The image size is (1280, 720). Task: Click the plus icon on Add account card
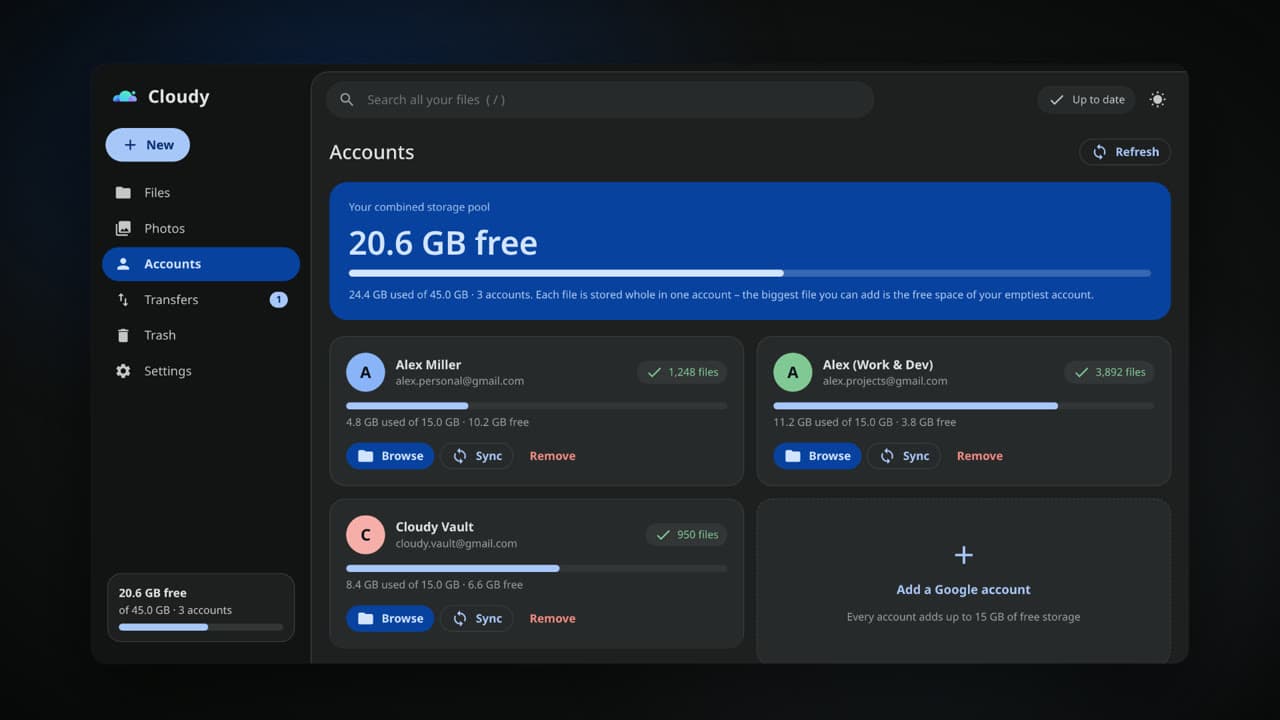point(963,555)
